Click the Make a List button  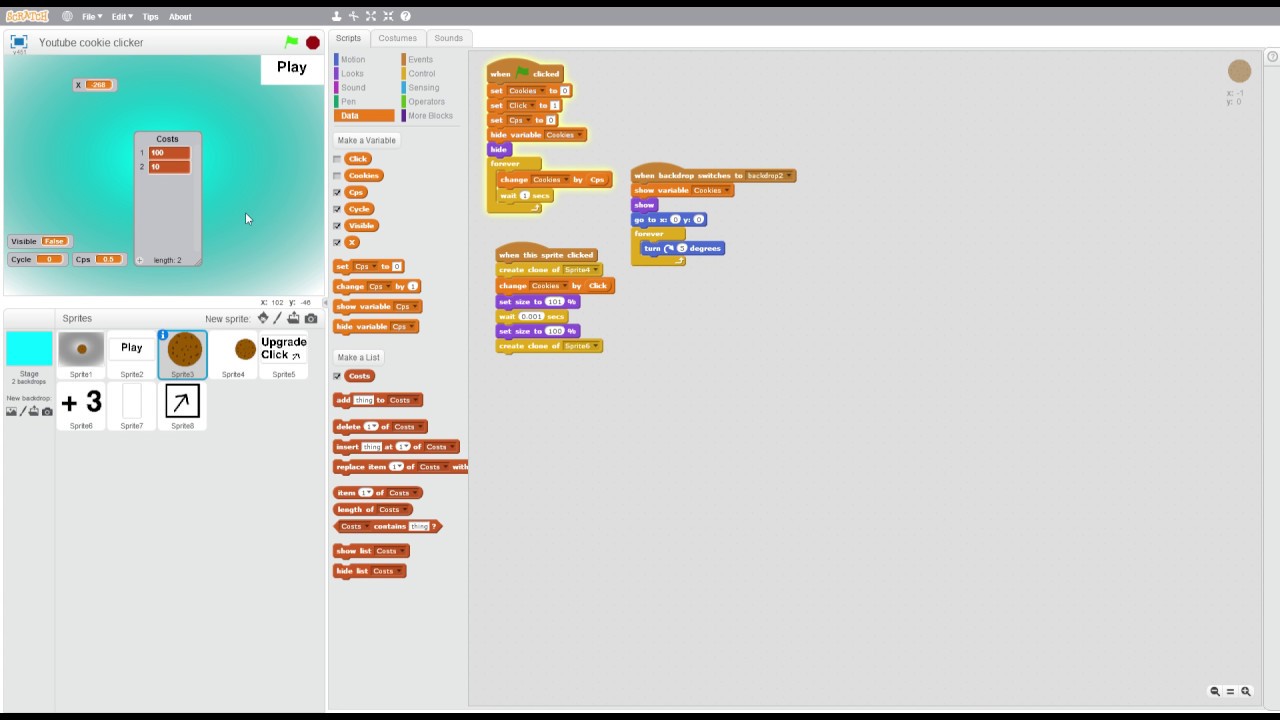pyautogui.click(x=359, y=357)
